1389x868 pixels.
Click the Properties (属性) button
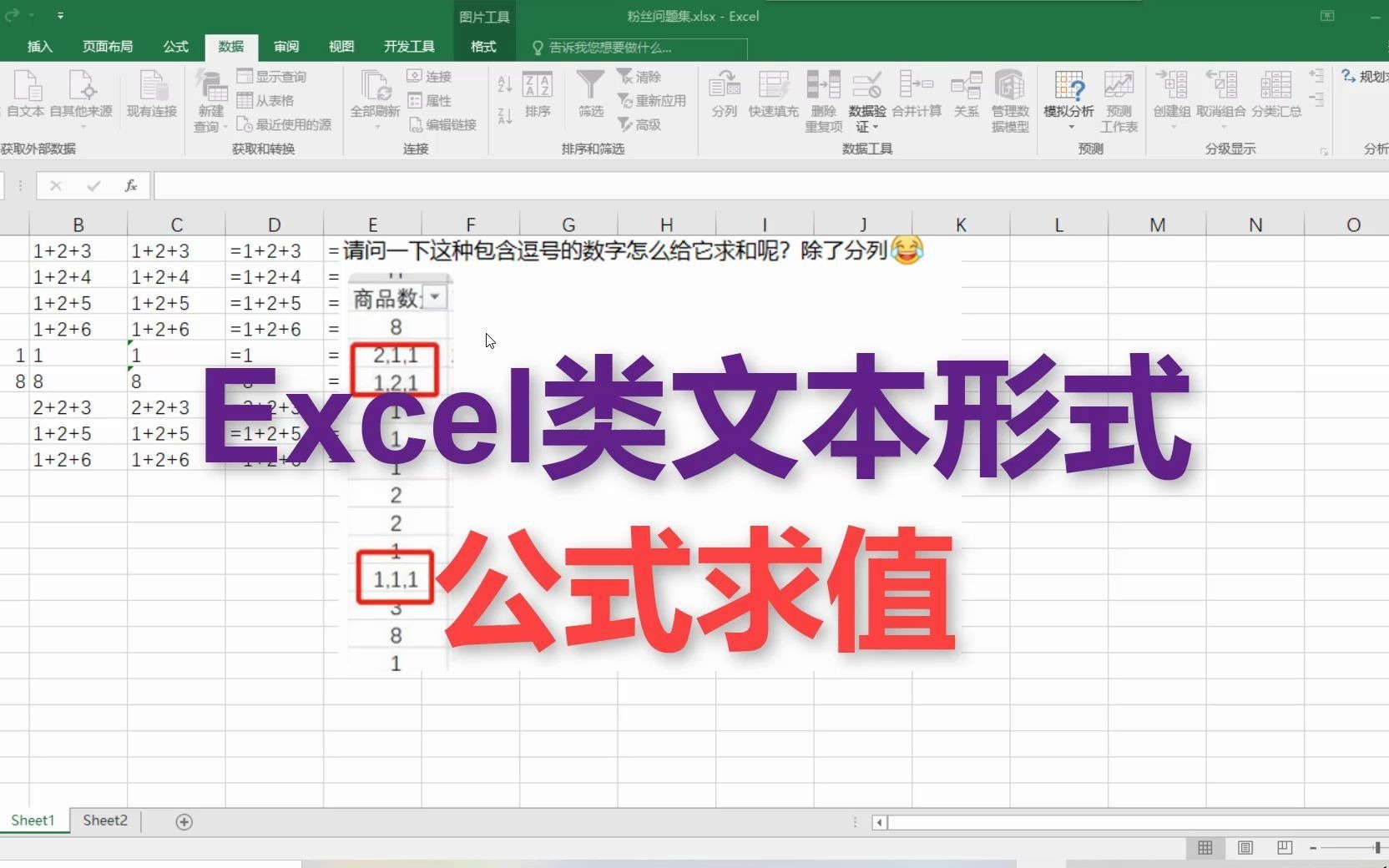tap(429, 100)
